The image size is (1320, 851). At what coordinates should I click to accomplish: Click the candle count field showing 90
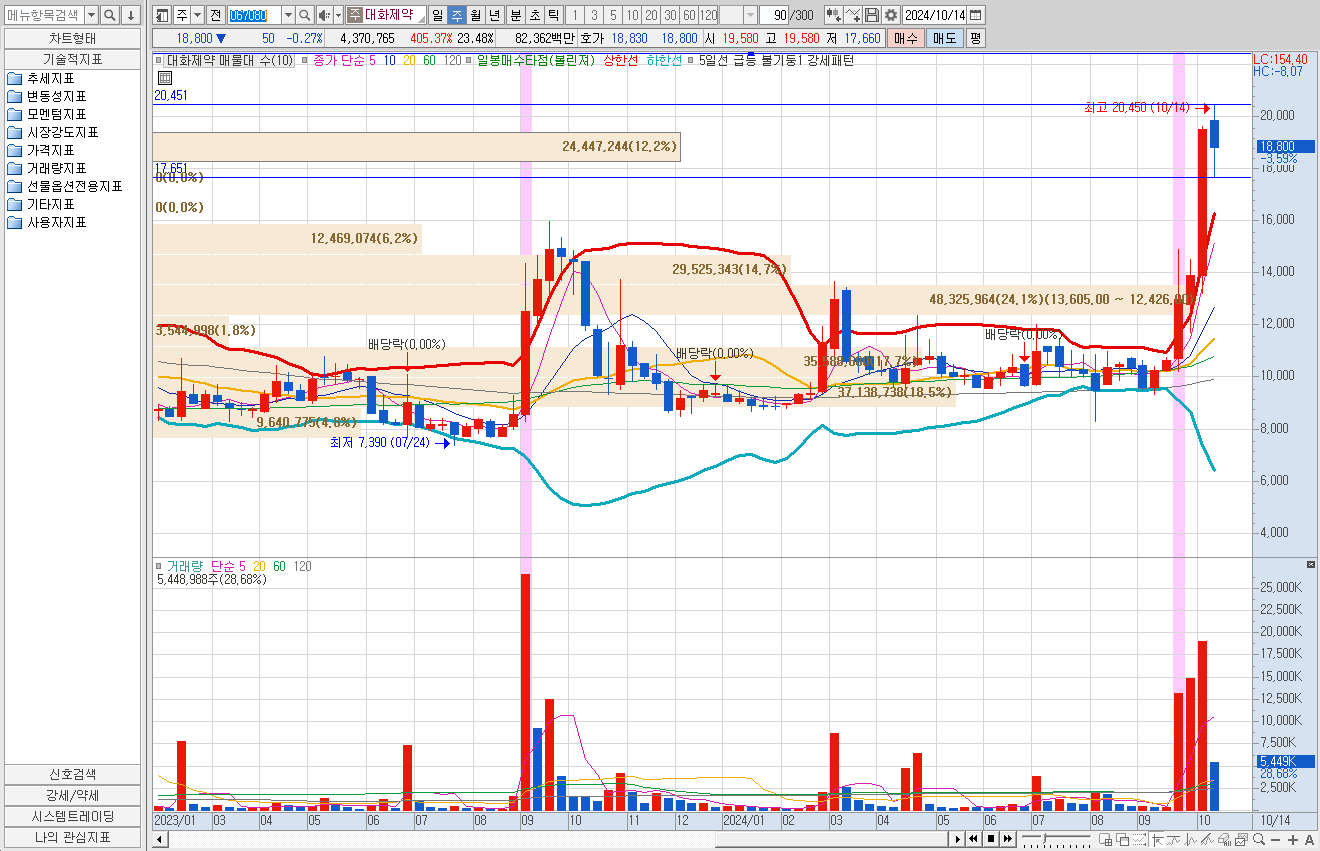tap(774, 15)
